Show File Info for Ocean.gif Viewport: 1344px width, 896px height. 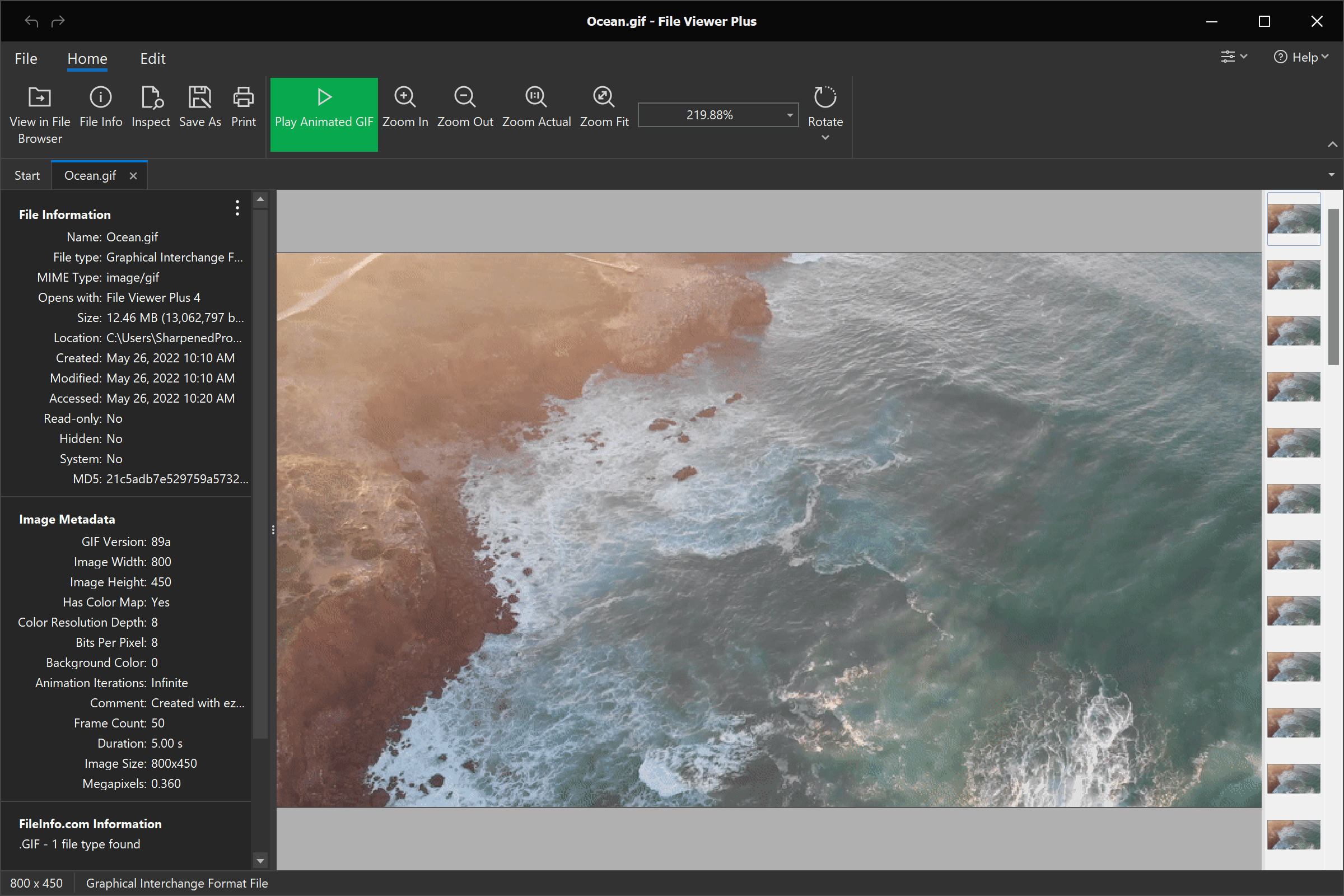point(101,109)
